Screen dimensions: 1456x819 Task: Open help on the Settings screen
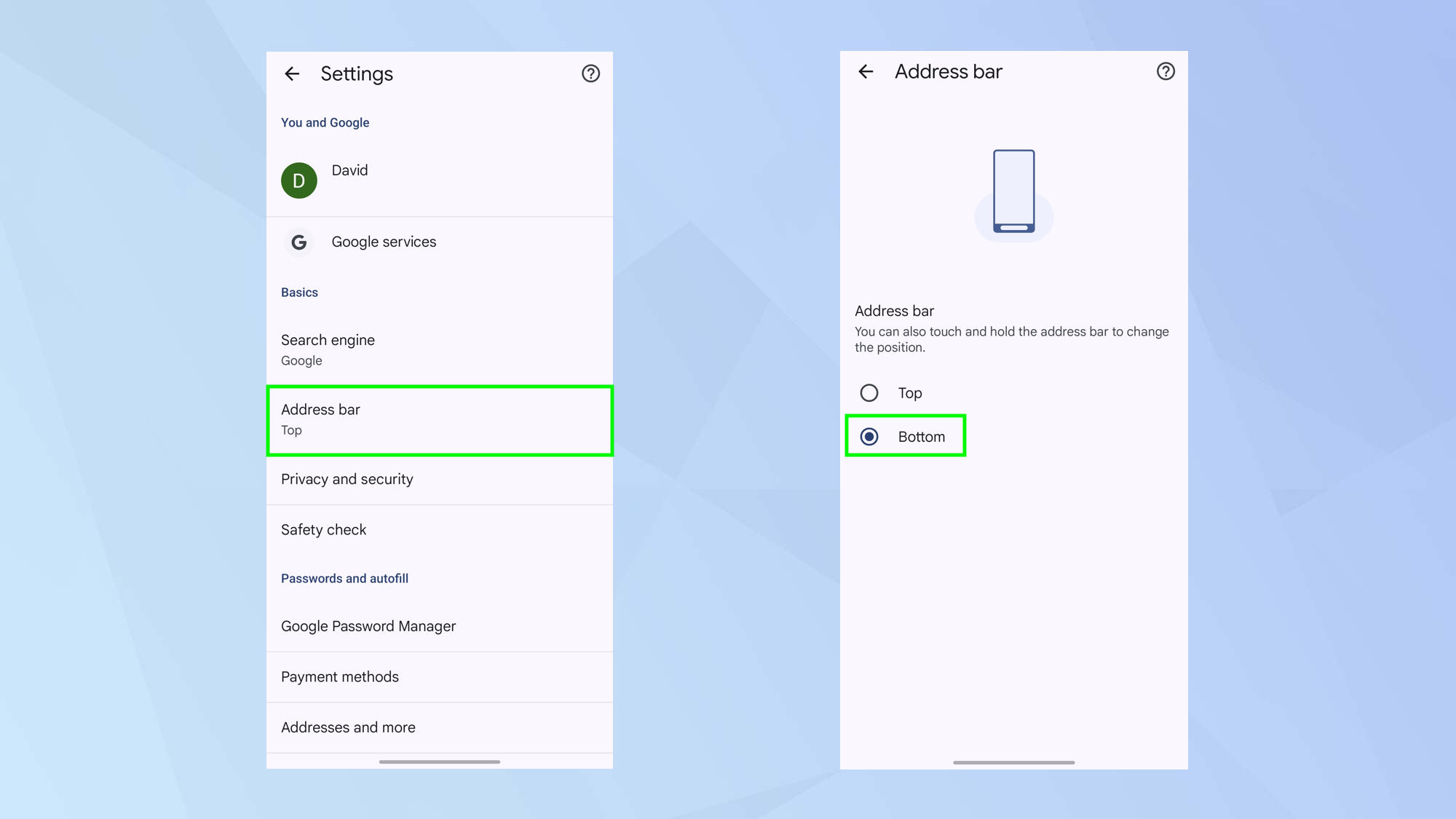pos(590,74)
